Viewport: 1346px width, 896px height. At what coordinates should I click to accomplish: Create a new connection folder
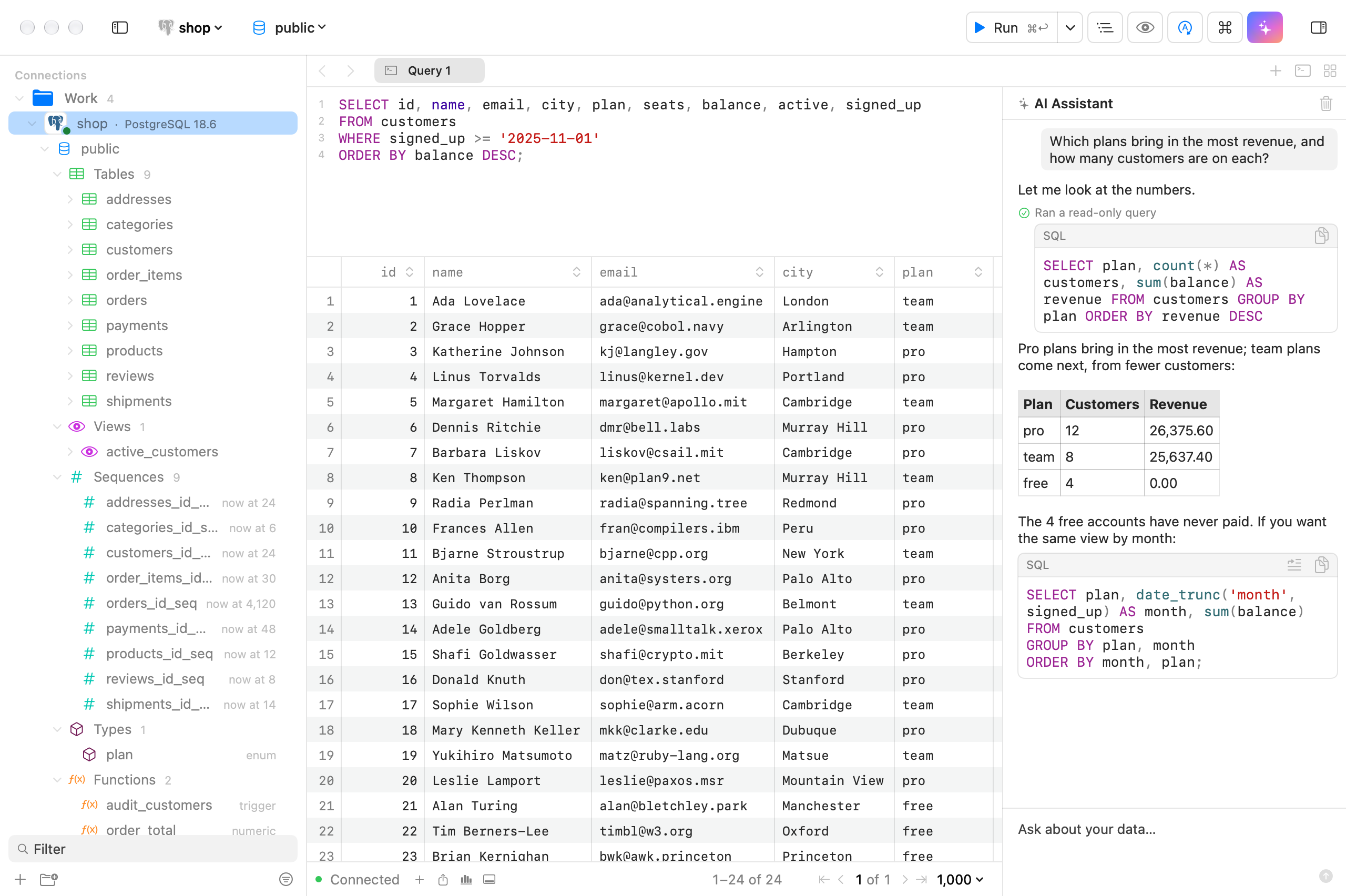click(x=49, y=879)
